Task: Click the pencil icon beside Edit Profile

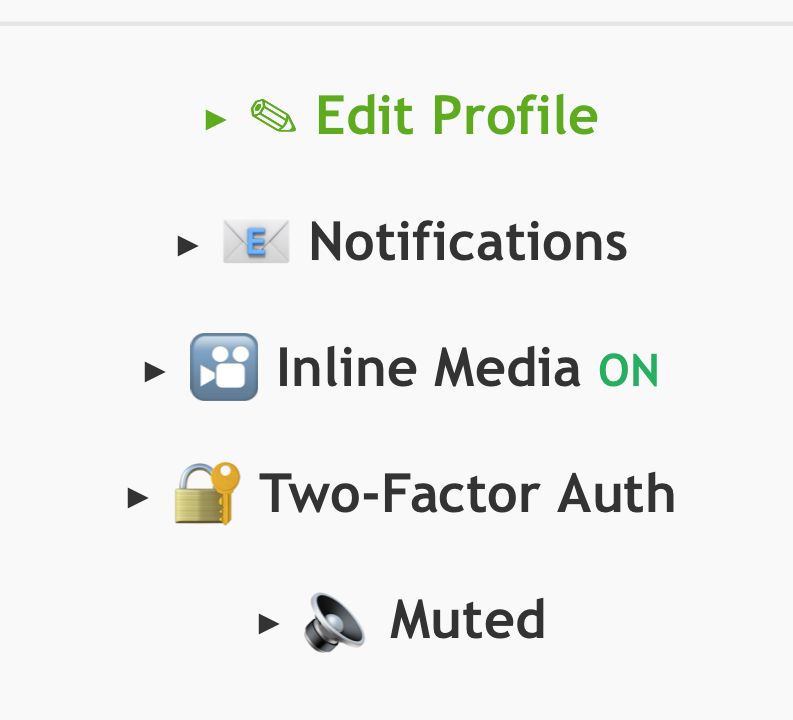Action: [273, 117]
